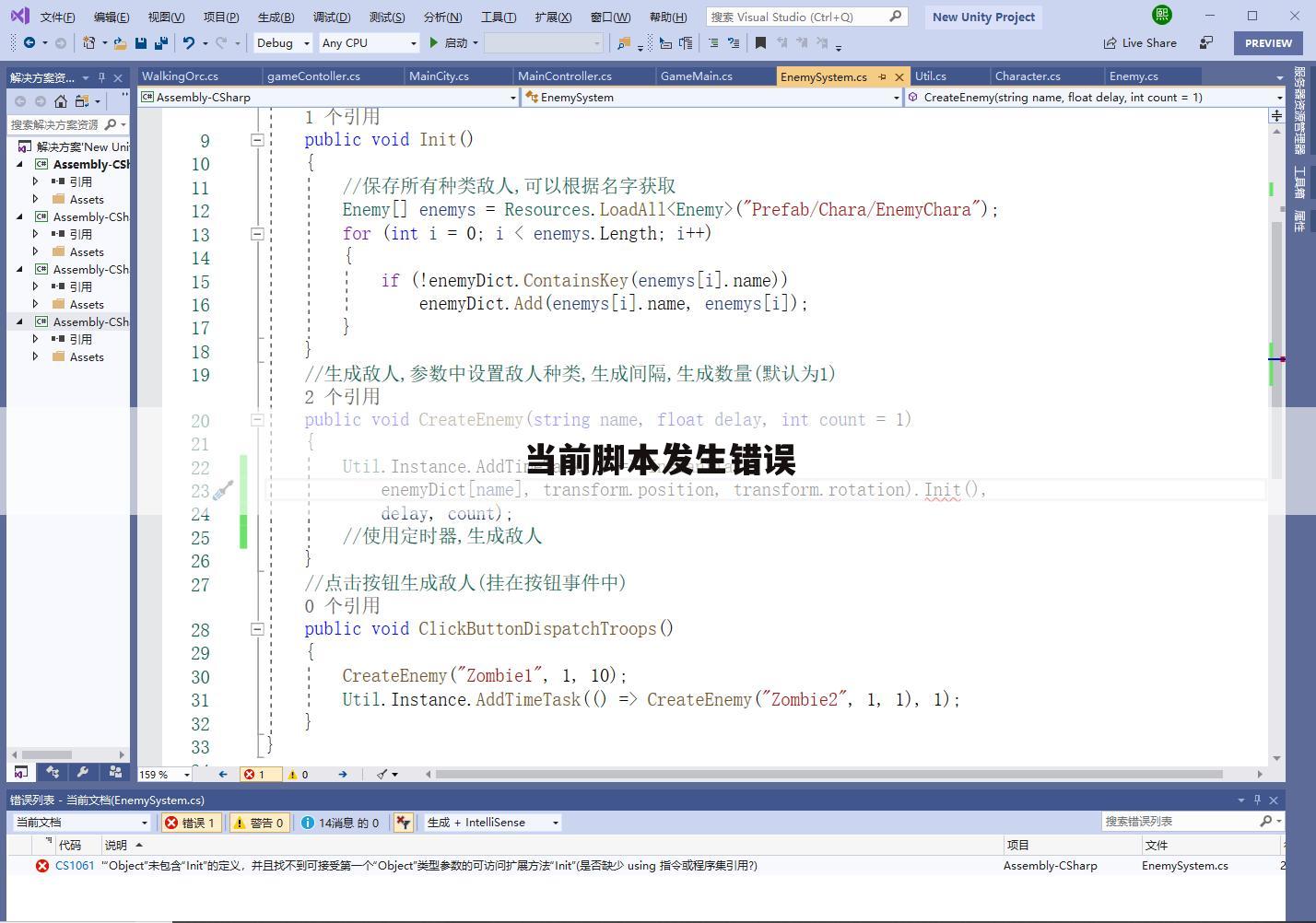
Task: Start debugging with the green play icon
Action: click(x=434, y=42)
